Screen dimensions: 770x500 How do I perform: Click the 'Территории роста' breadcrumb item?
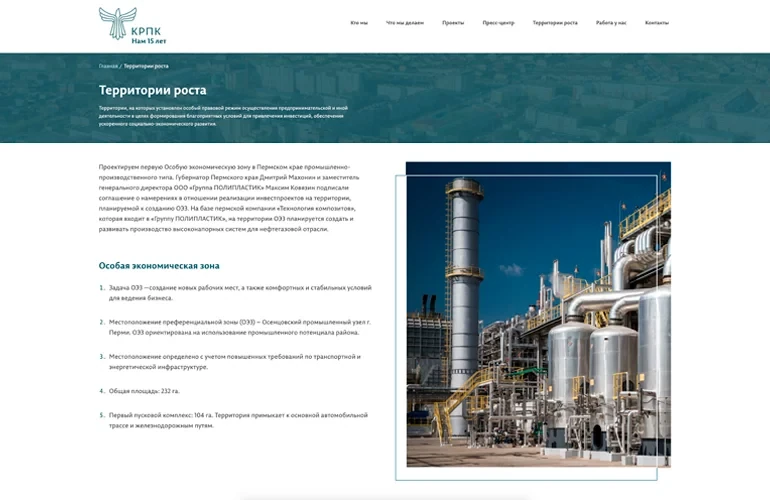[x=146, y=66]
